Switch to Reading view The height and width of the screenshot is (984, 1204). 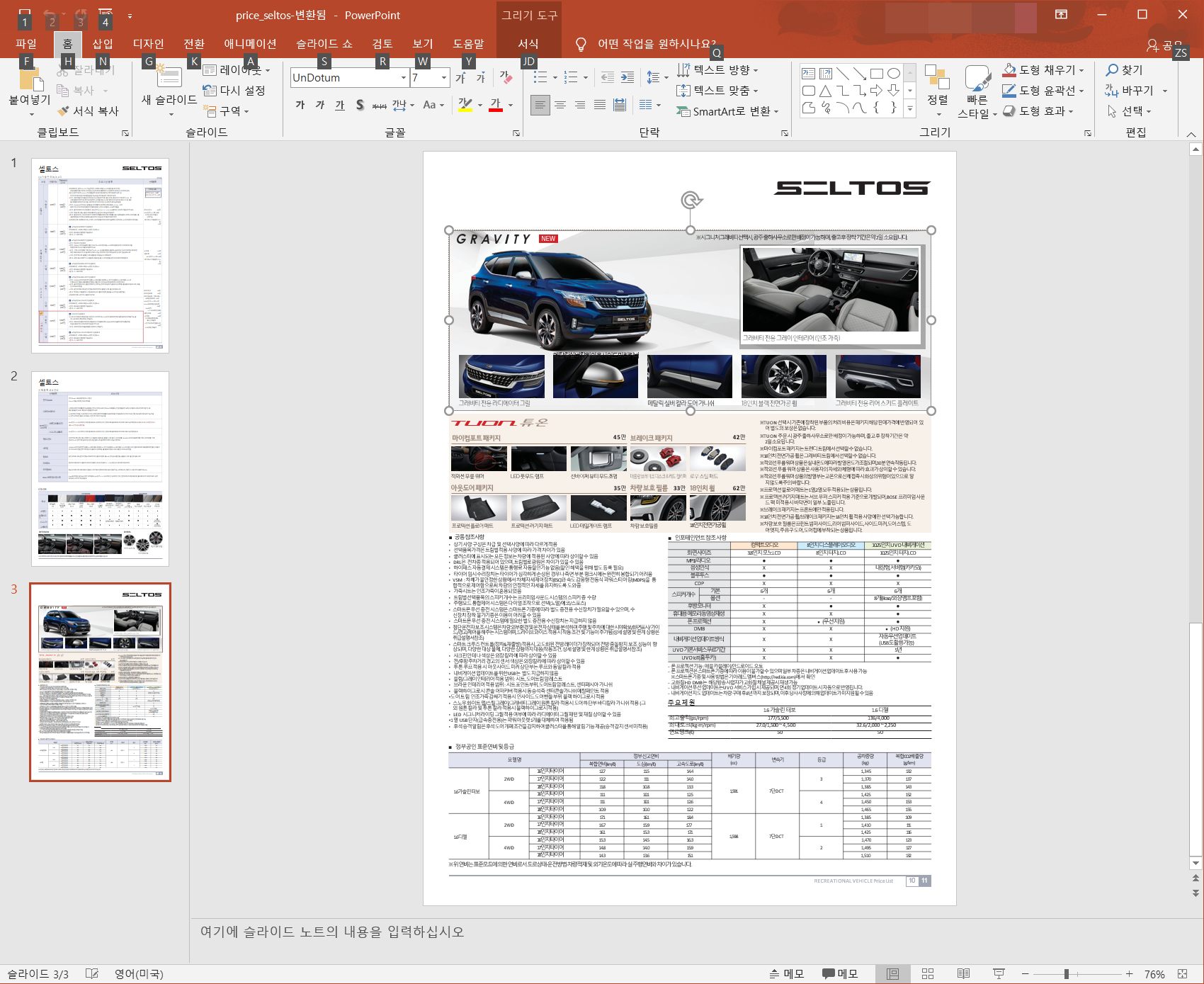[x=963, y=974]
